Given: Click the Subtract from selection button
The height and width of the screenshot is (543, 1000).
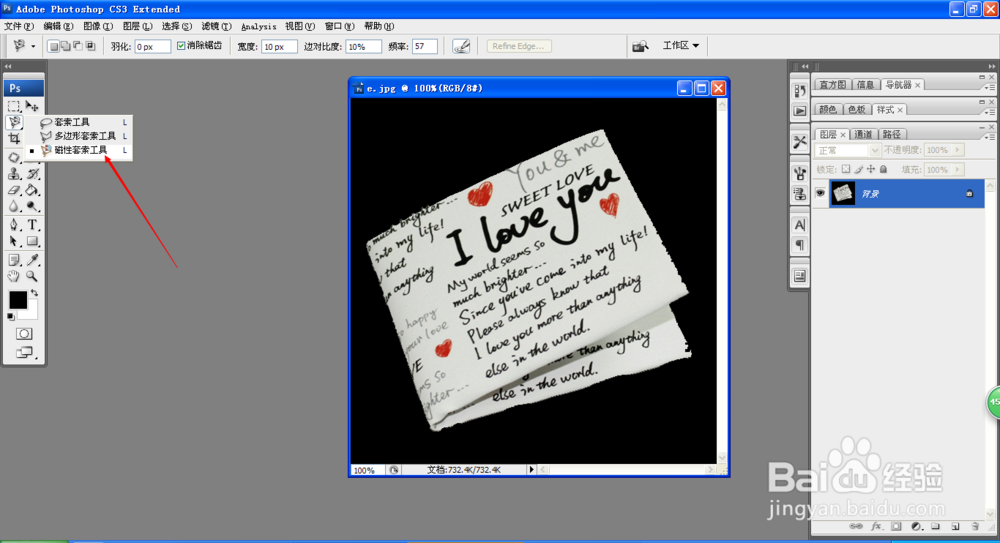Looking at the screenshot, I should click(78, 46).
